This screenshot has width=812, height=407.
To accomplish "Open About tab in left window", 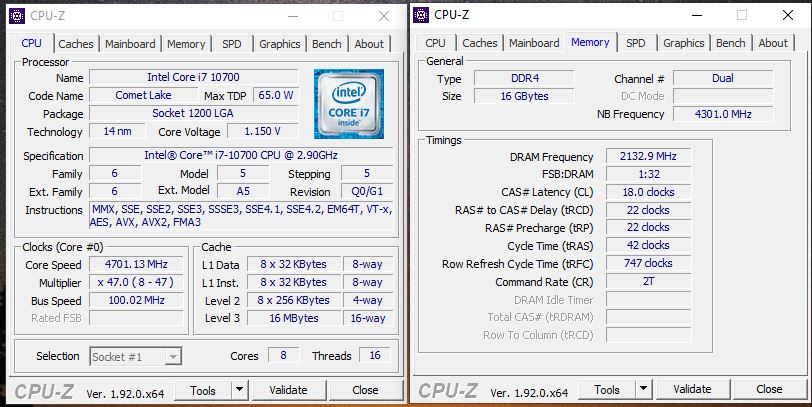I will click(x=369, y=44).
